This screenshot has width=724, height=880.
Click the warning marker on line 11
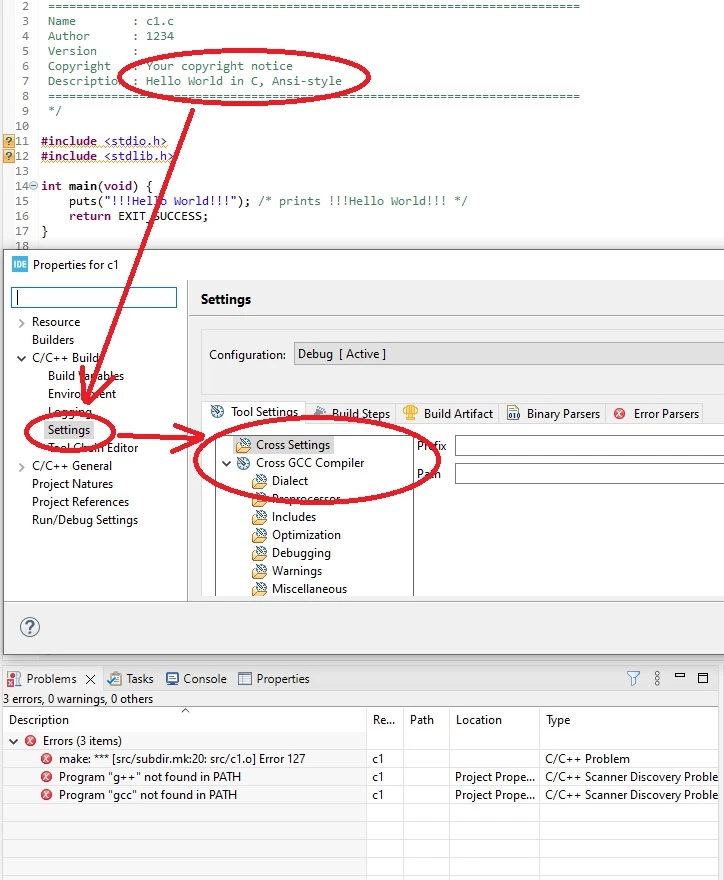[8, 141]
